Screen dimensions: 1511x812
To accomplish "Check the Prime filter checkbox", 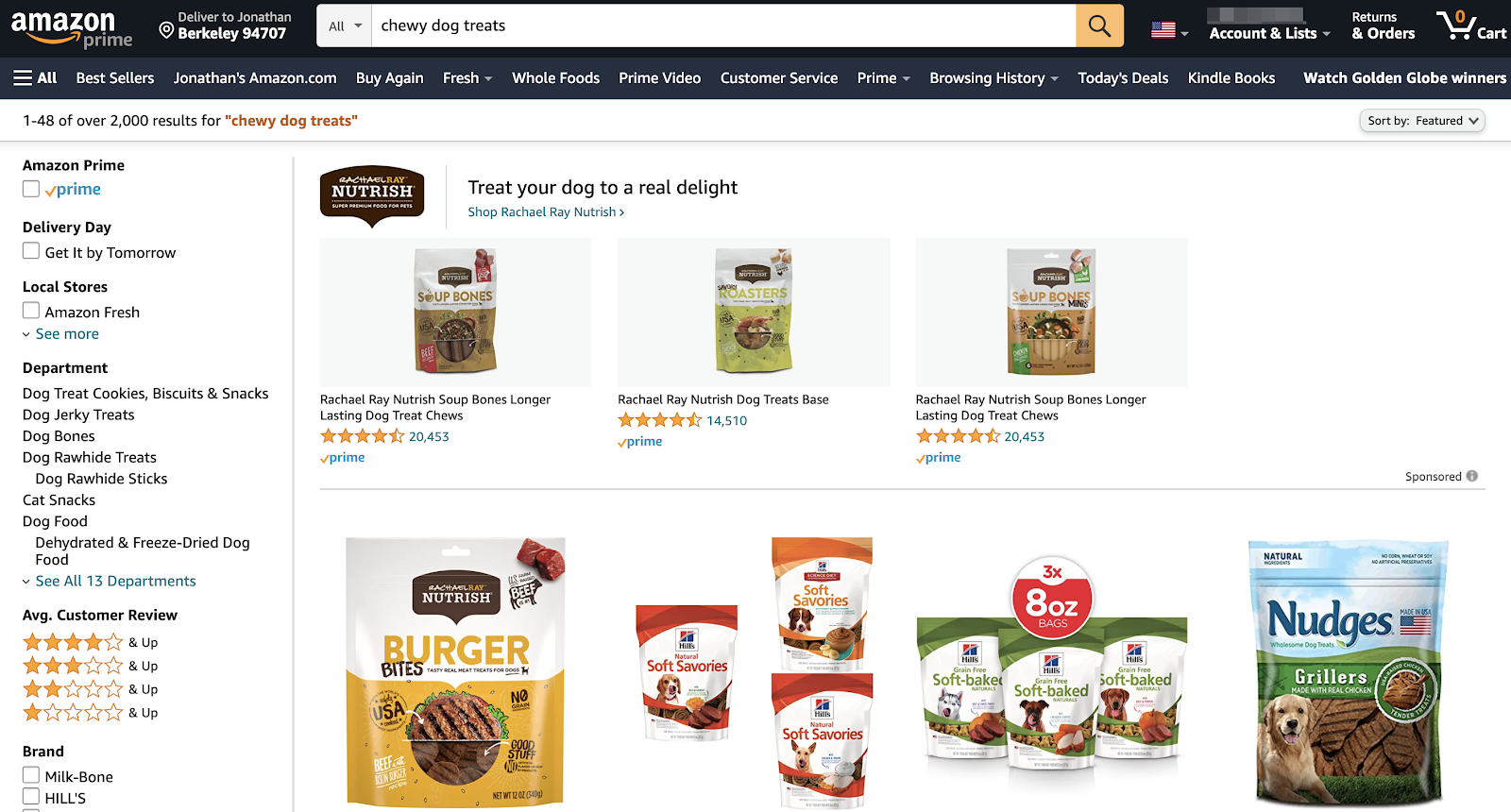I will 31,189.
